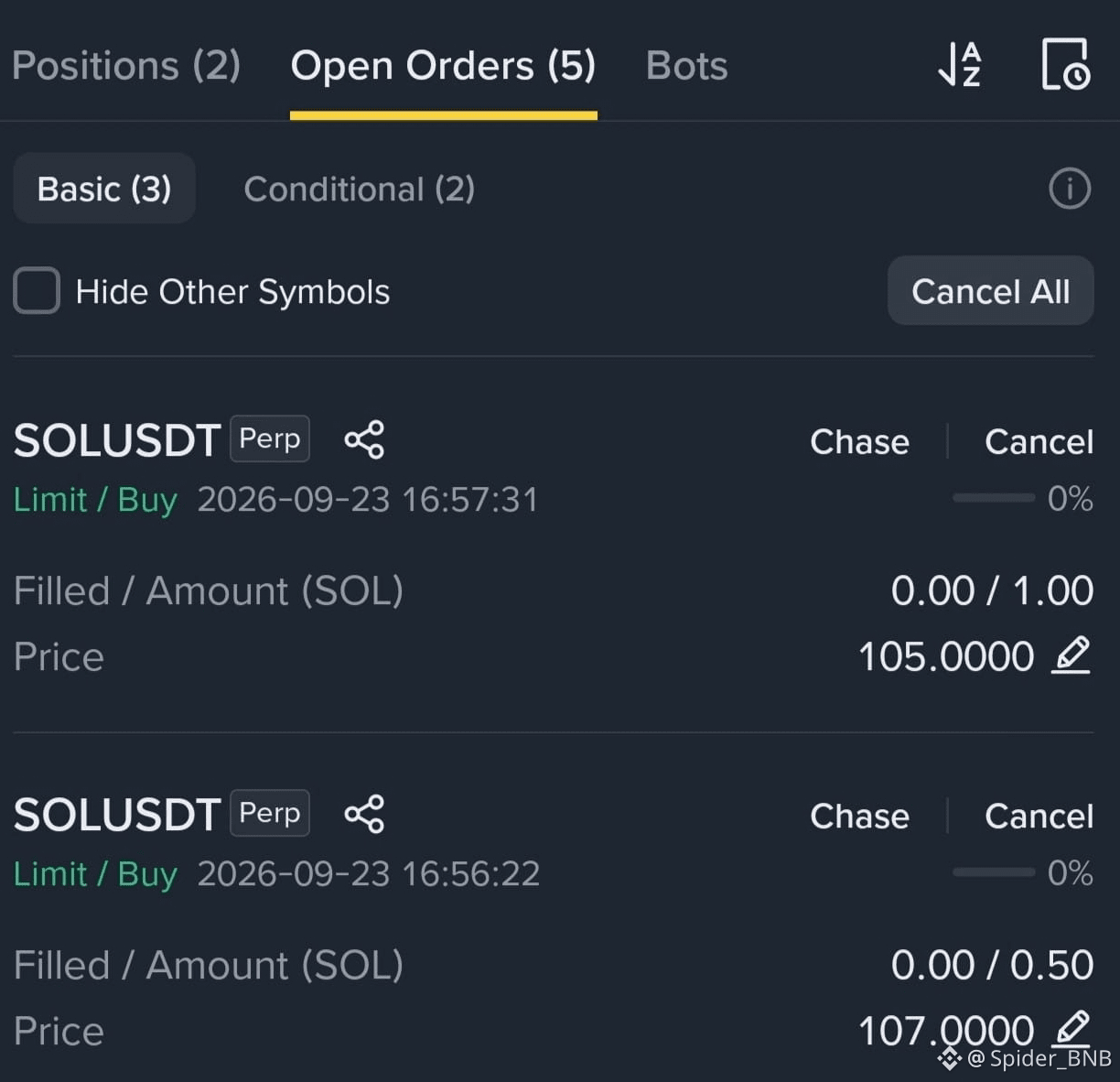Edit the 107.0000 price with pencil icon
Viewport: 1120px width, 1082px height.
(x=1071, y=1029)
